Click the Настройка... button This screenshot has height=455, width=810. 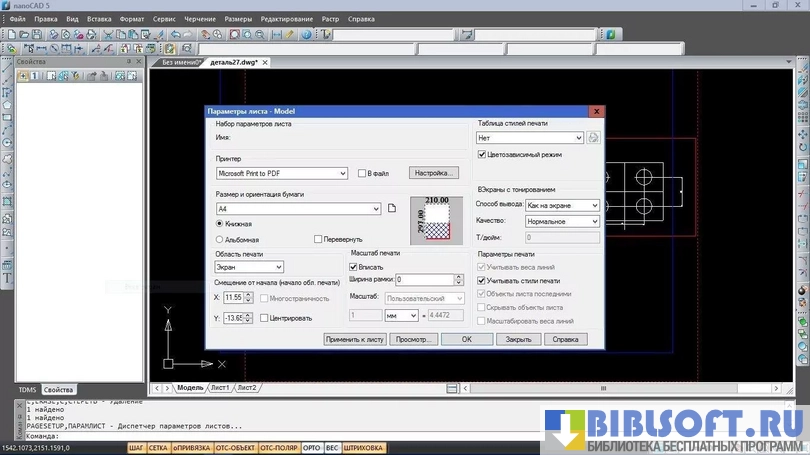coord(433,173)
